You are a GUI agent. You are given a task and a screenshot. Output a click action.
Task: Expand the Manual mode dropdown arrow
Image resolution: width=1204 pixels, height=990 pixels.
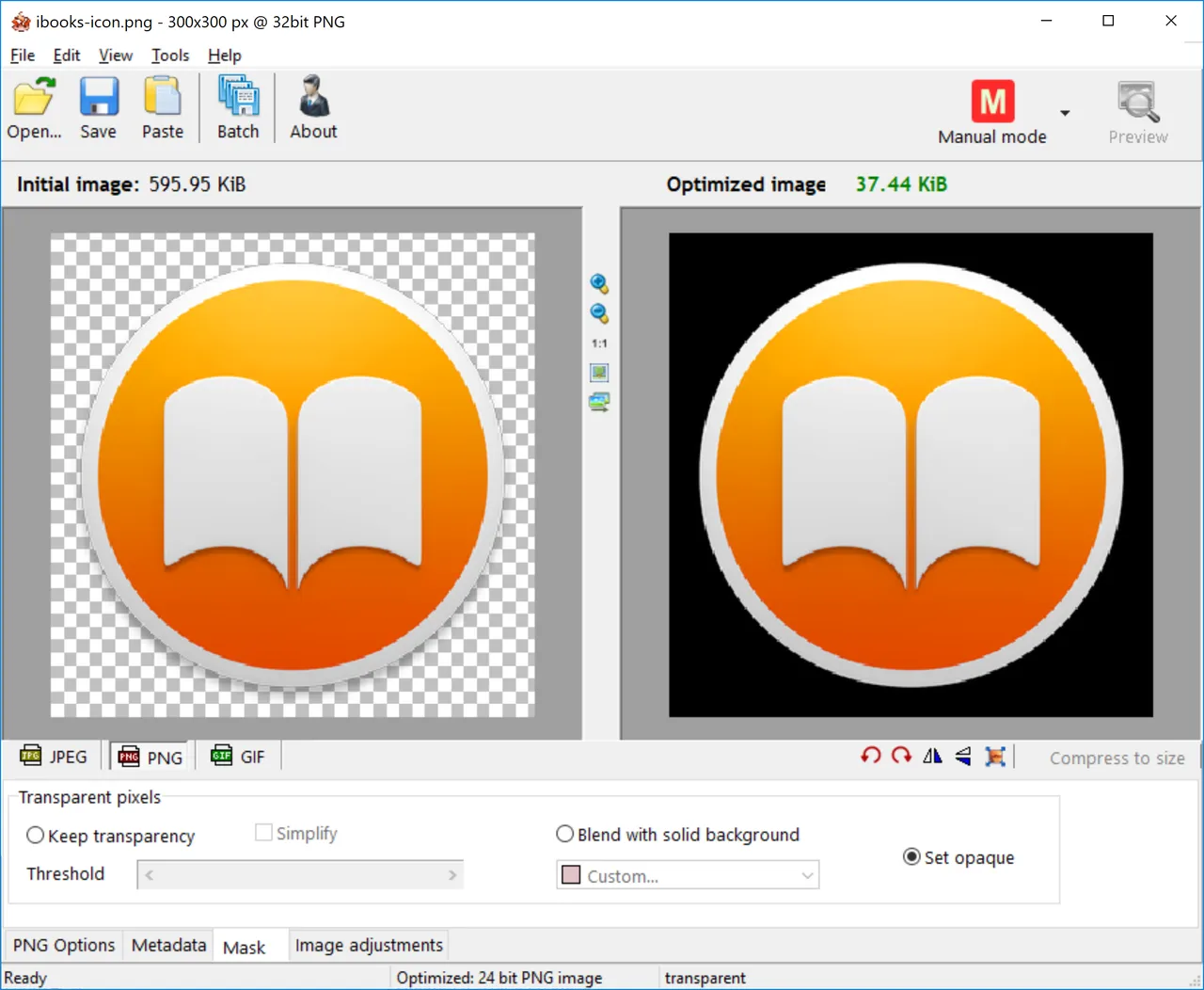(1065, 113)
